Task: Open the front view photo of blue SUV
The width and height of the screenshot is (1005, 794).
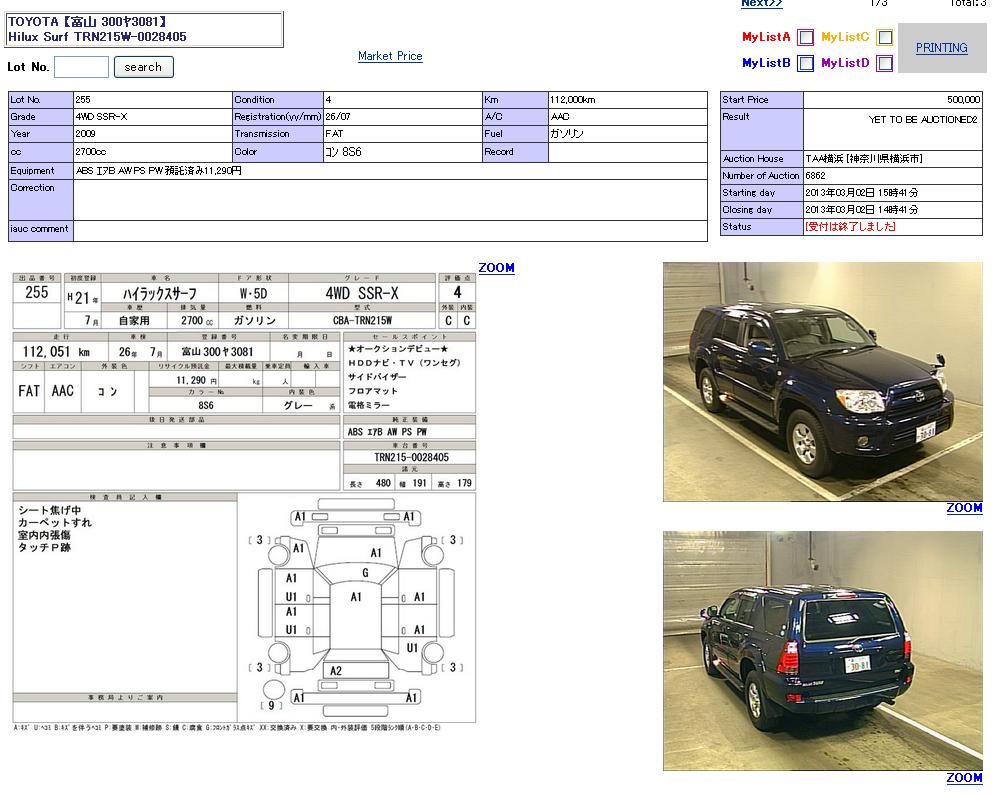Action: pyautogui.click(x=822, y=382)
